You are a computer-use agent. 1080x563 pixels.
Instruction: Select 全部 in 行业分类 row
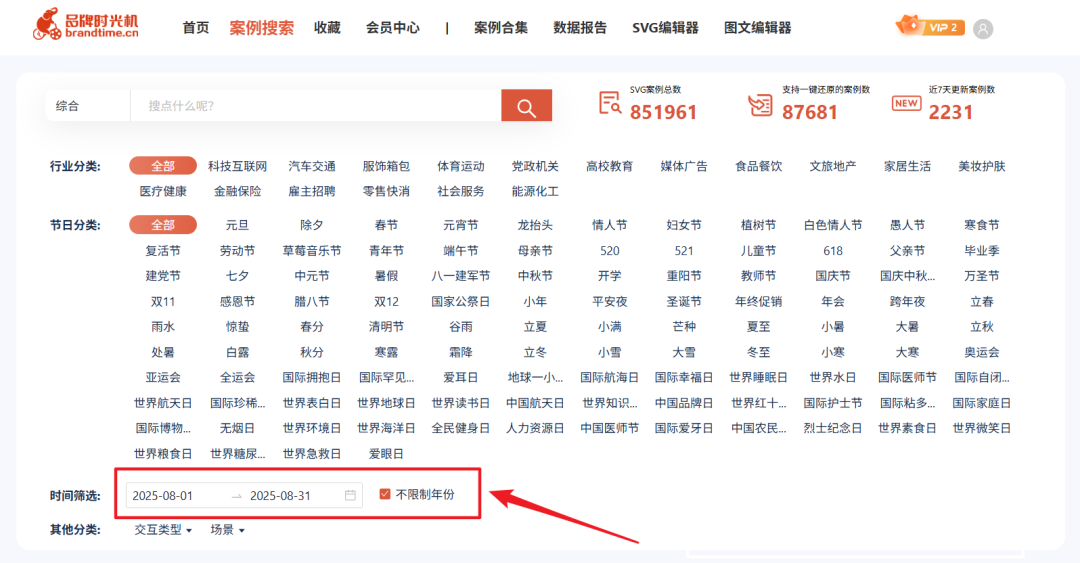click(163, 166)
